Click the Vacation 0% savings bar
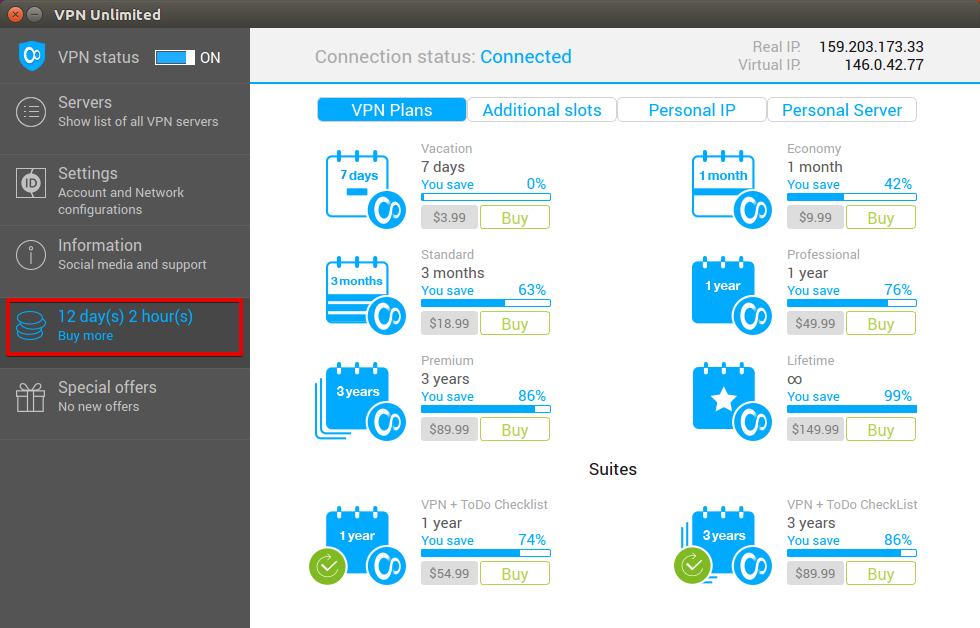Viewport: 980px width, 628px height. (x=486, y=197)
